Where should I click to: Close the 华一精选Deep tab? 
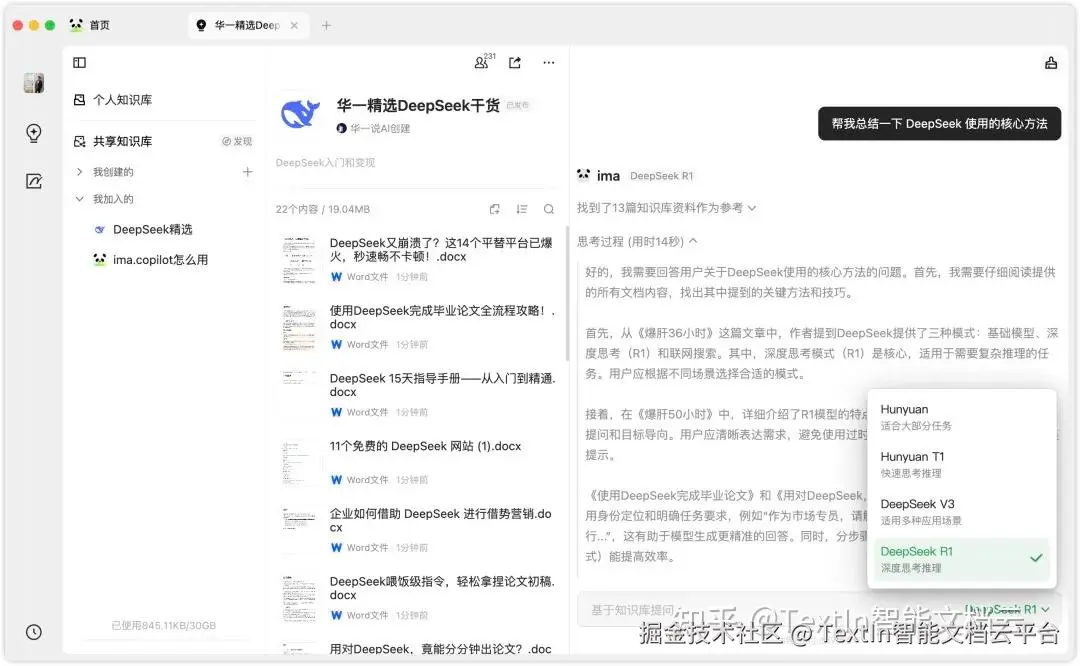tap(294, 25)
